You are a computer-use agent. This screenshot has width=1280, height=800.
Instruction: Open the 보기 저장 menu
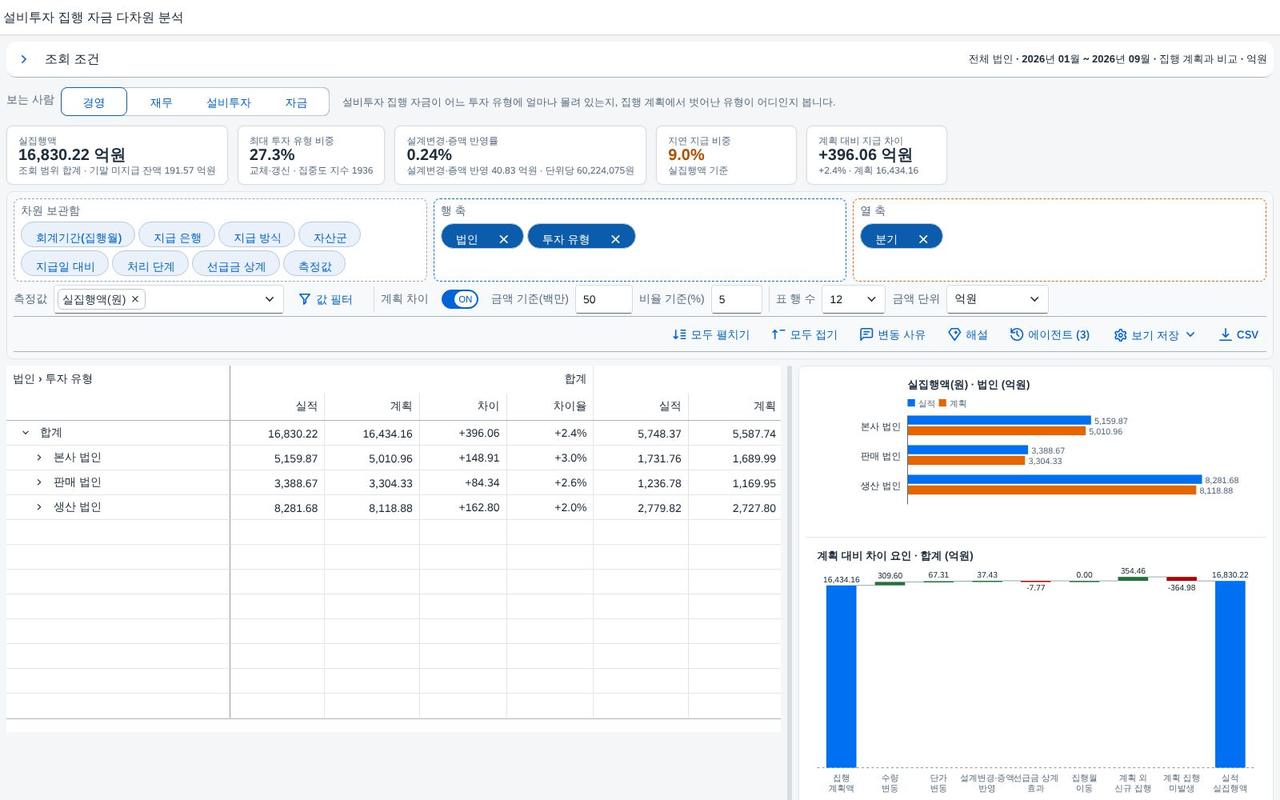tap(1155, 335)
